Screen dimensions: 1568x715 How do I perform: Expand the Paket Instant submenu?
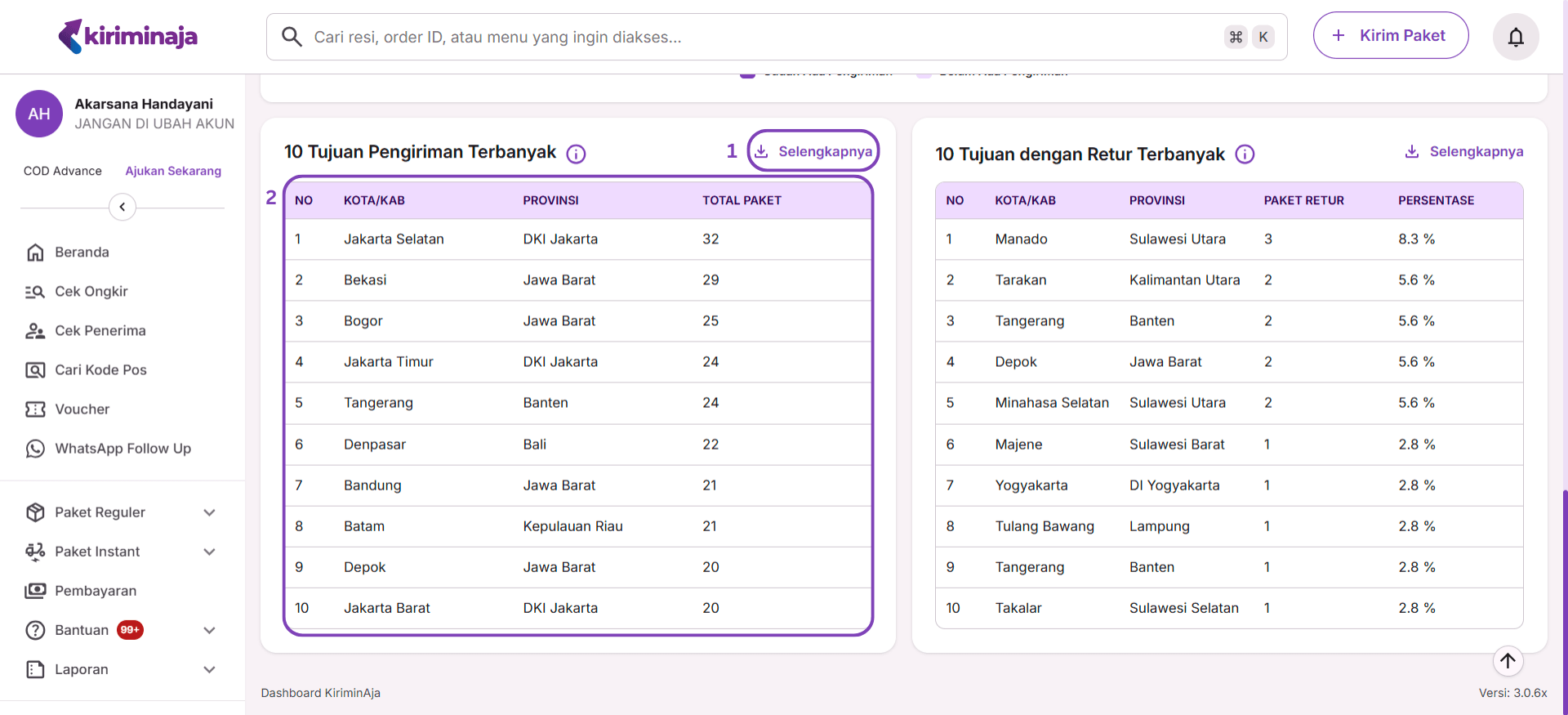coord(209,552)
